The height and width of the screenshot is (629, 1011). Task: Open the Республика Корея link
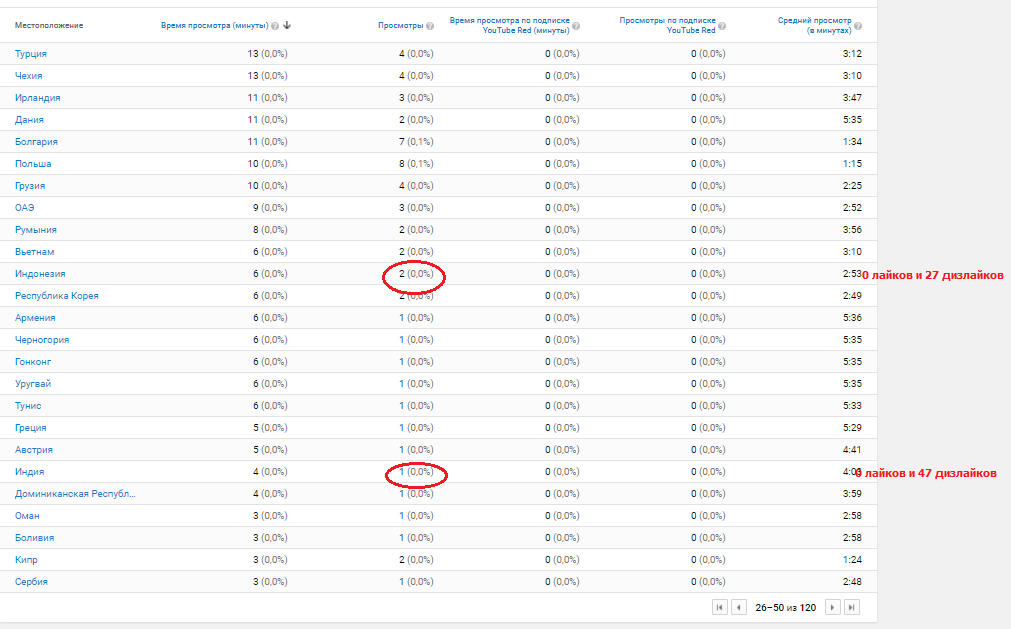(x=56, y=296)
